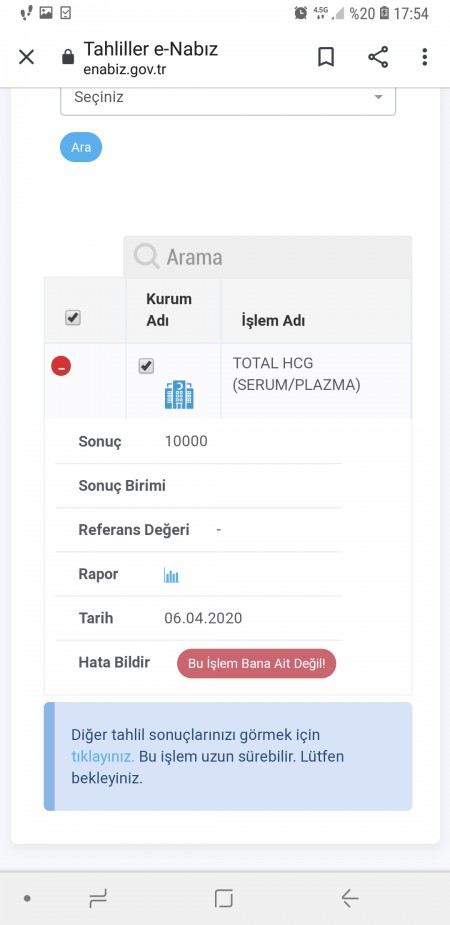Close the browser tab with X icon
Screen dimensions: 450x925
[x=27, y=57]
